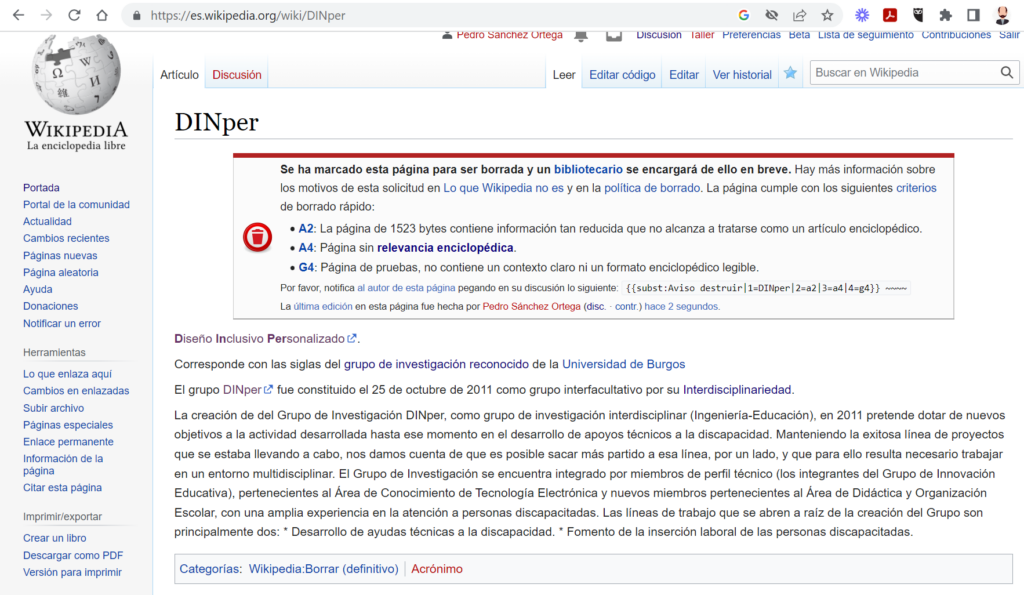1024x595 pixels.
Task: Click the Wikipedia globe logo
Action: [76, 74]
